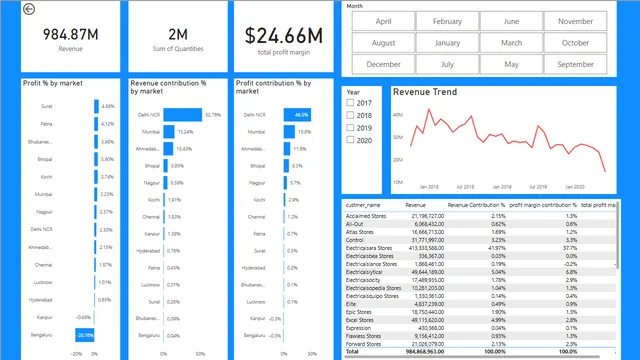Image resolution: width=640 pixels, height=360 pixels.
Task: Select August in Month slicer
Action: [x=383, y=43]
